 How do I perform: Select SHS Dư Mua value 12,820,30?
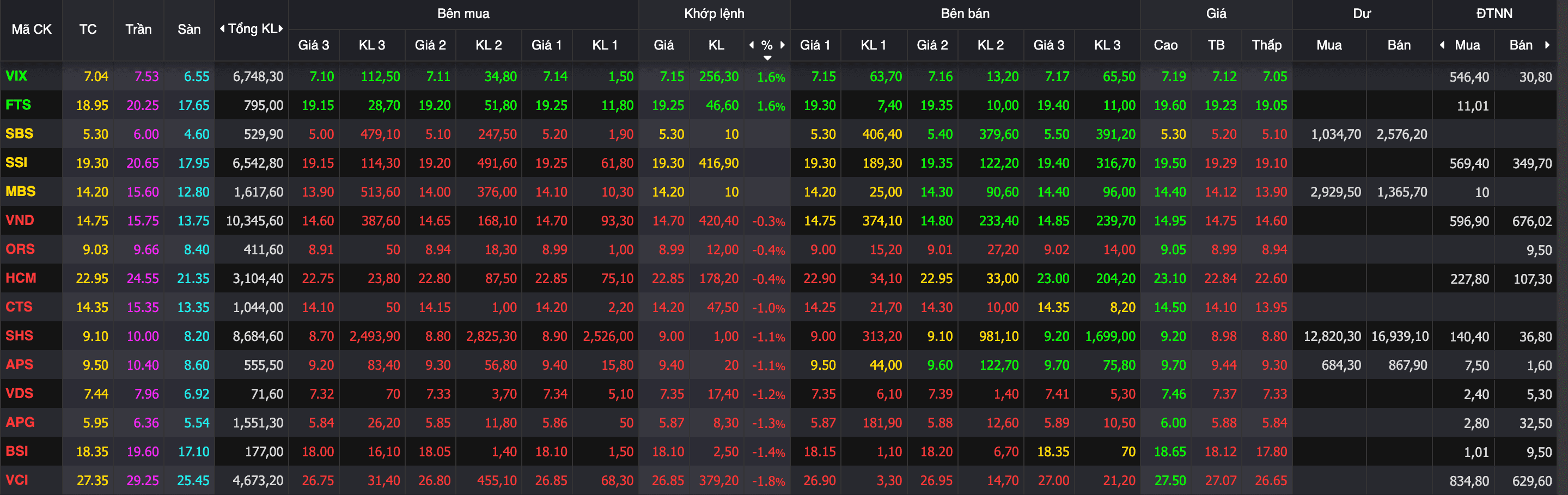click(1332, 336)
